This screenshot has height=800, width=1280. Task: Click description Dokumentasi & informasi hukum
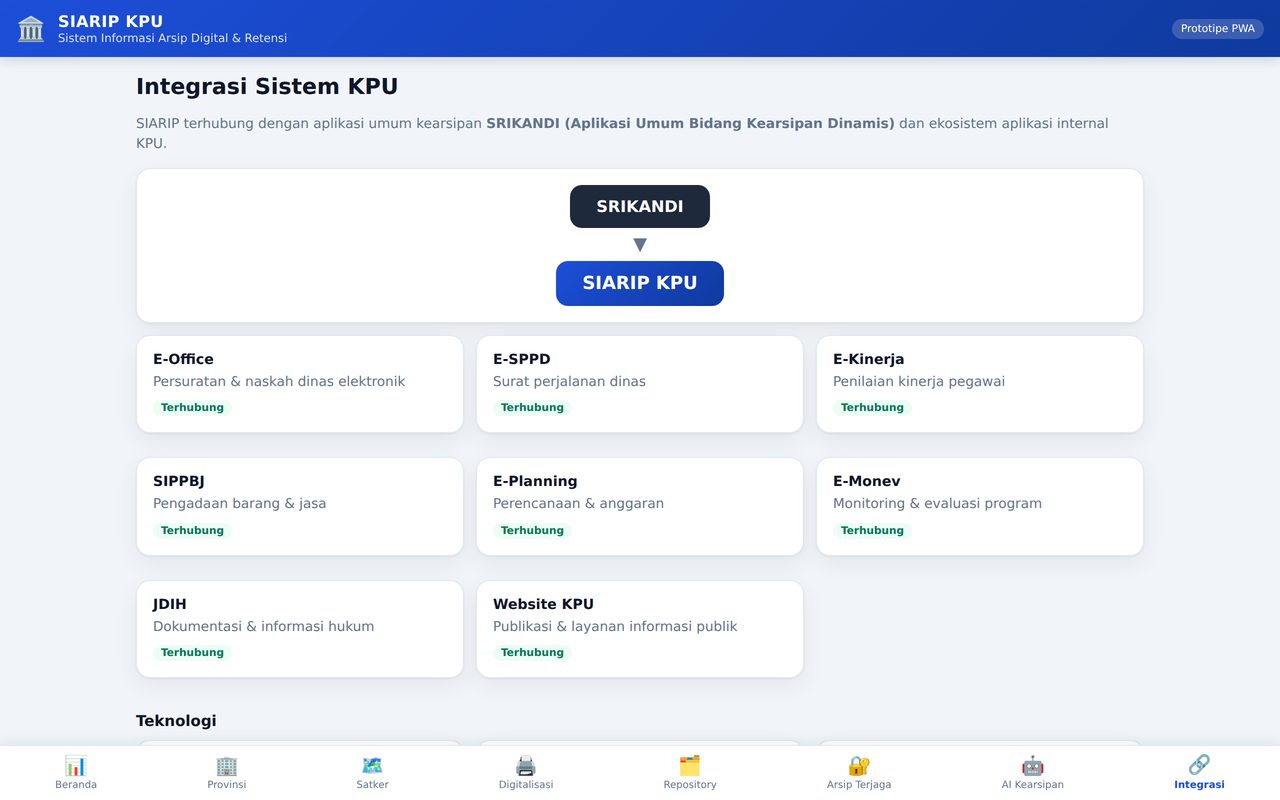click(263, 626)
